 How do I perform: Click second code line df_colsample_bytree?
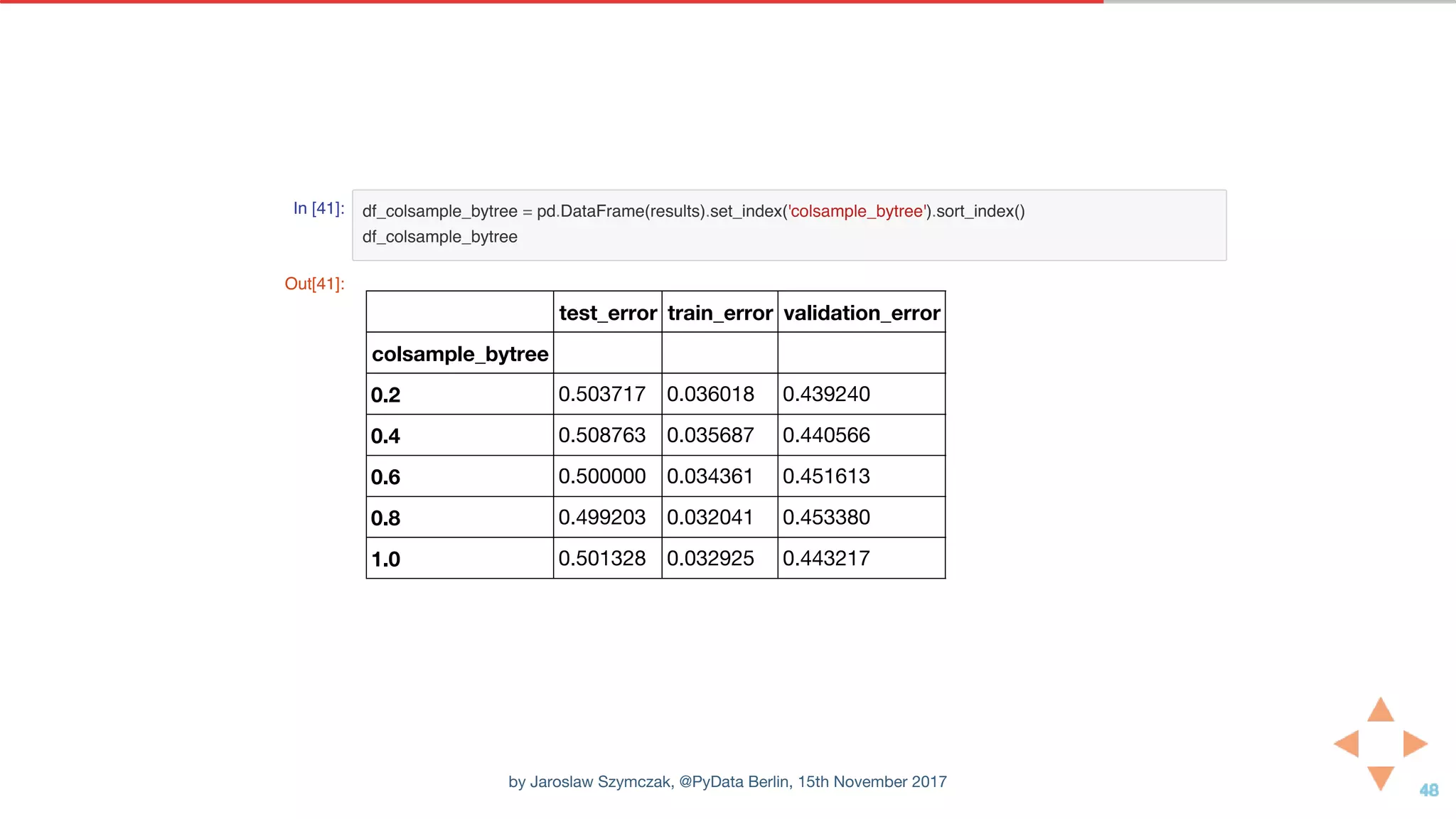coord(439,237)
